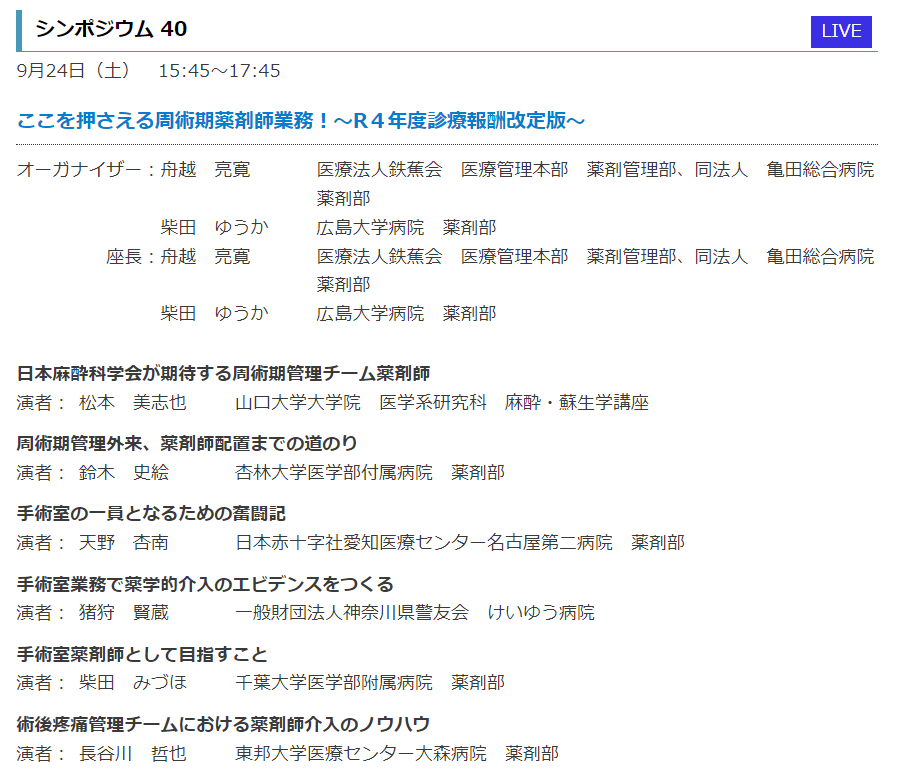Select affiliation 日本赤十字社愛知医療センター名古屋第二病院
The height and width of the screenshot is (783, 898).
coord(424,542)
